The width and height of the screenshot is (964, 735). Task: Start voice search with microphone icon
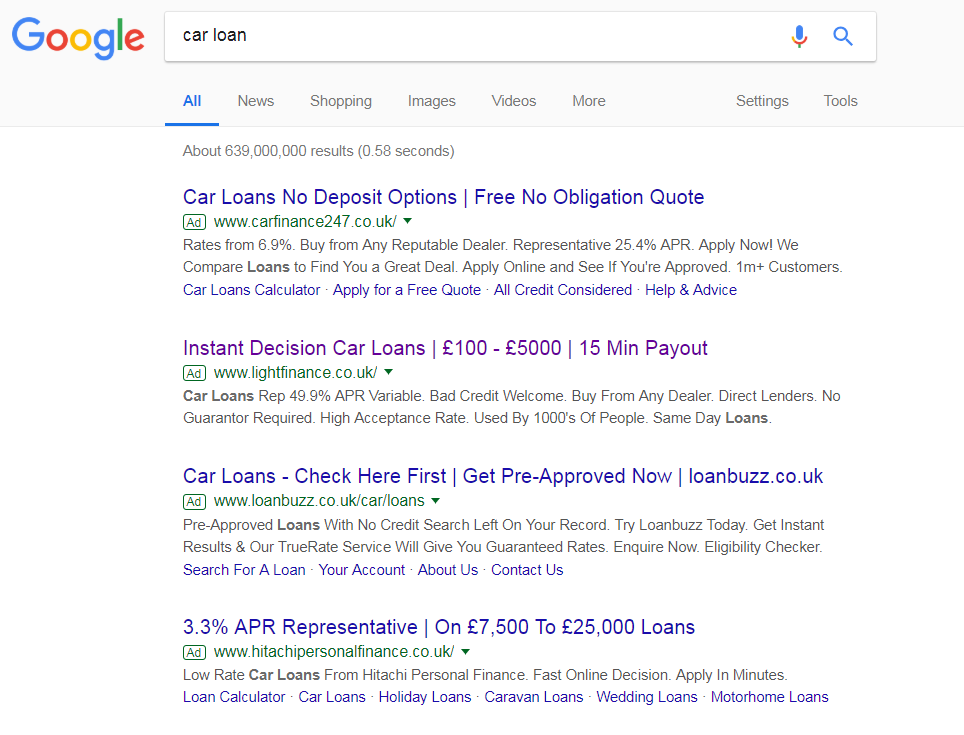pos(799,36)
